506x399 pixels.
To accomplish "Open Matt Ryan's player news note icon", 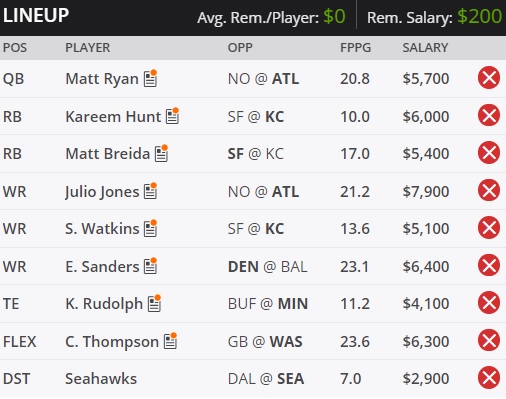I will click(150, 78).
